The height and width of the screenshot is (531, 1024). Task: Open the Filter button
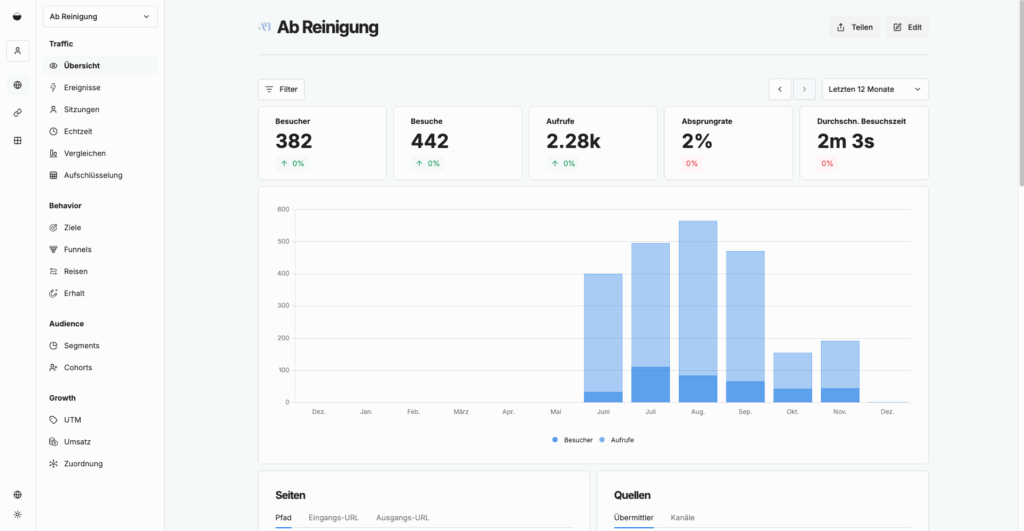[281, 89]
